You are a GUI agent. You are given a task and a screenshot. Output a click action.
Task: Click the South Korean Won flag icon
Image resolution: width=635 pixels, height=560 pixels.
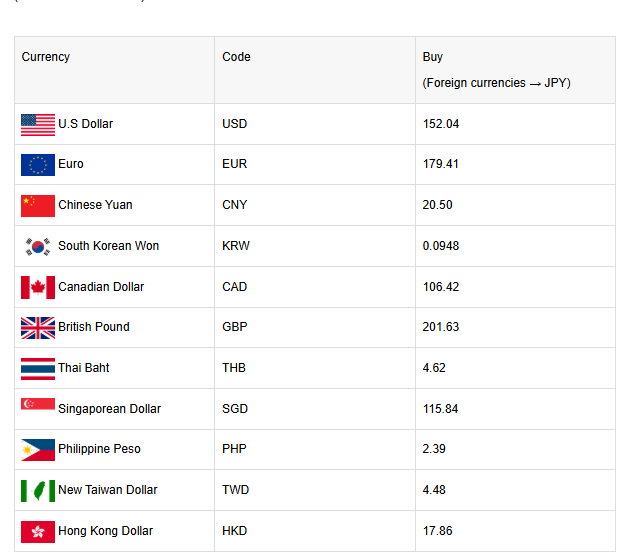pos(38,247)
